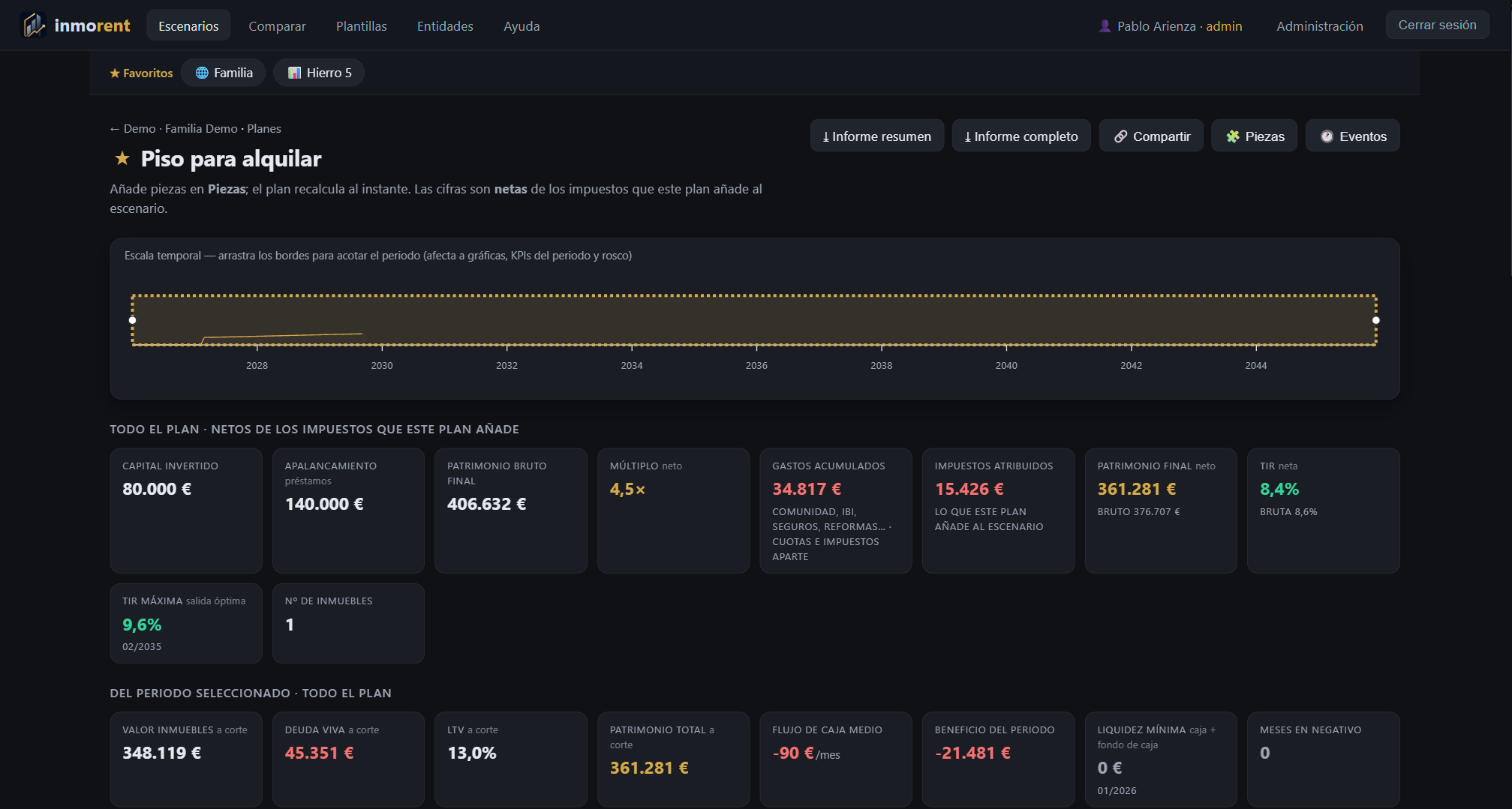Image resolution: width=1512 pixels, height=809 pixels.
Task: Switch to the Comparar tab
Action: click(x=277, y=26)
